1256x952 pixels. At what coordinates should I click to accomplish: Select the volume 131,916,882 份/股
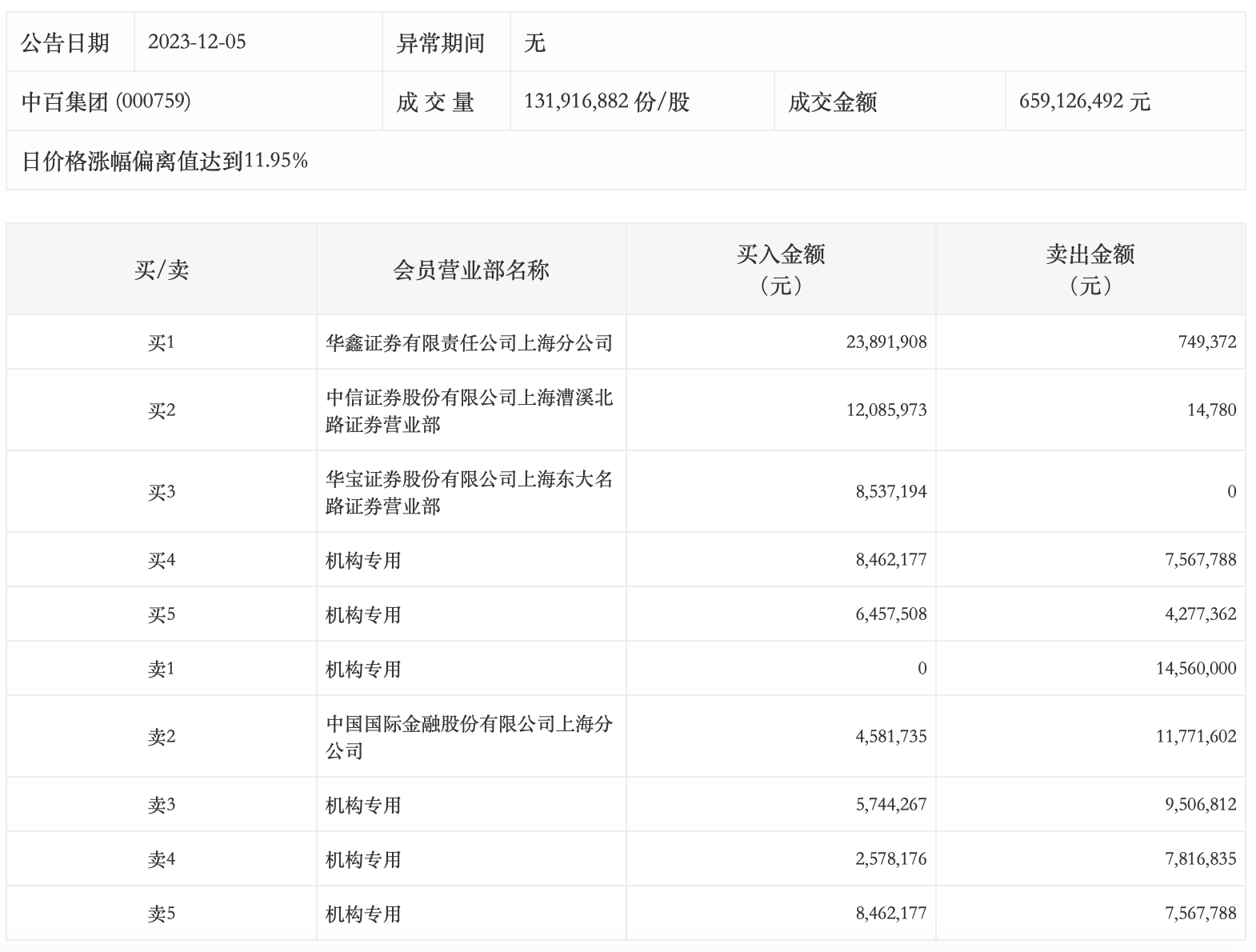606,102
